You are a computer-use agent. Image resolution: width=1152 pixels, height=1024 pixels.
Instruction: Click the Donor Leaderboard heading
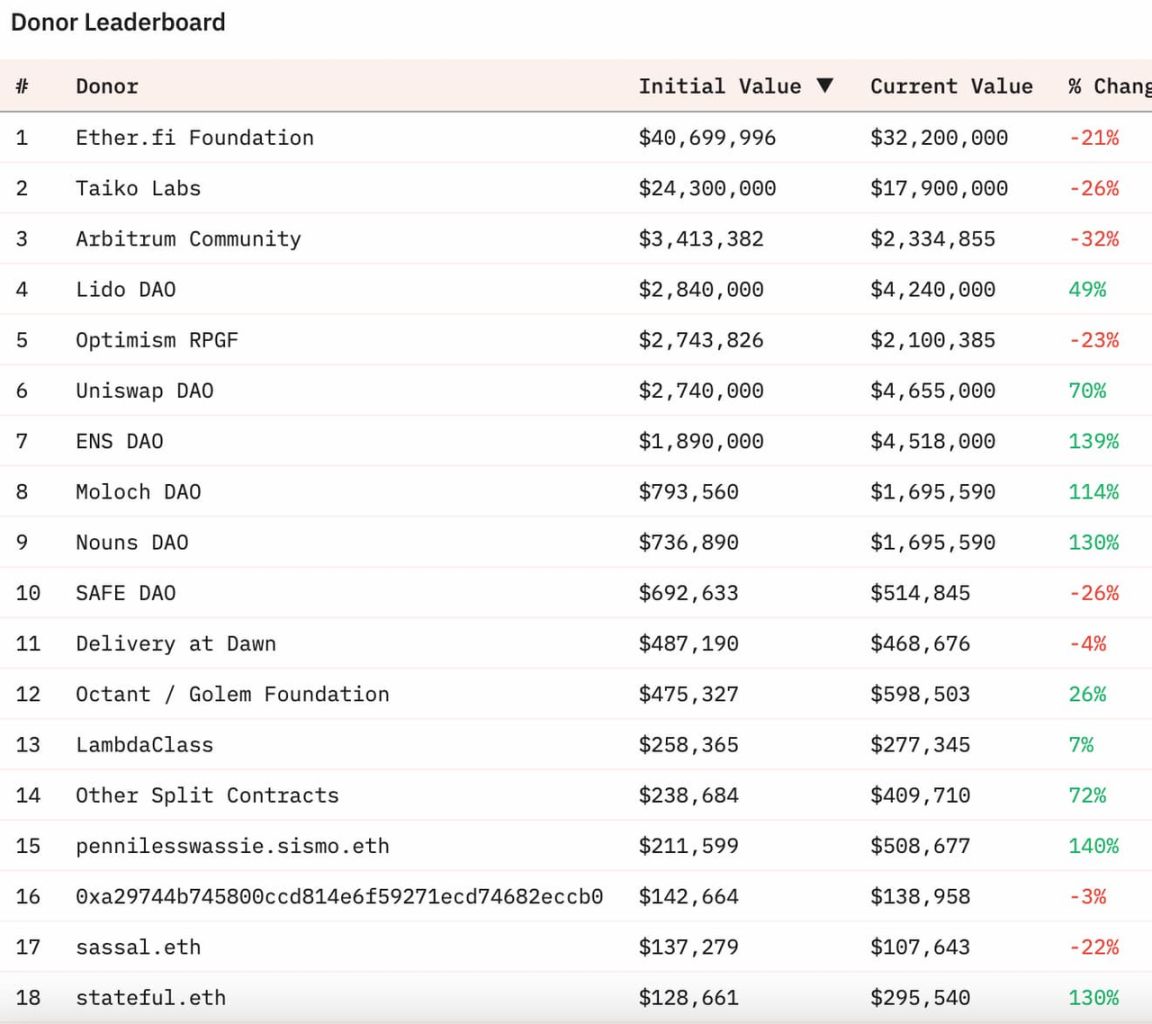point(118,22)
